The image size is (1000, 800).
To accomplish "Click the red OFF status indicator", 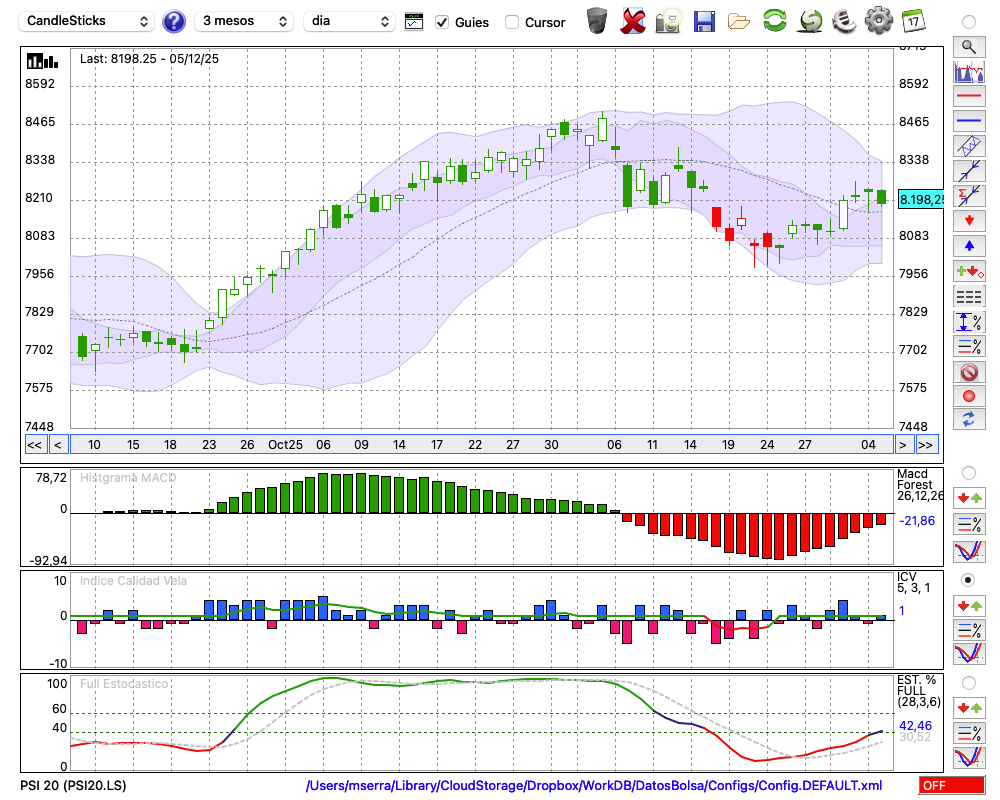I will coord(952,786).
